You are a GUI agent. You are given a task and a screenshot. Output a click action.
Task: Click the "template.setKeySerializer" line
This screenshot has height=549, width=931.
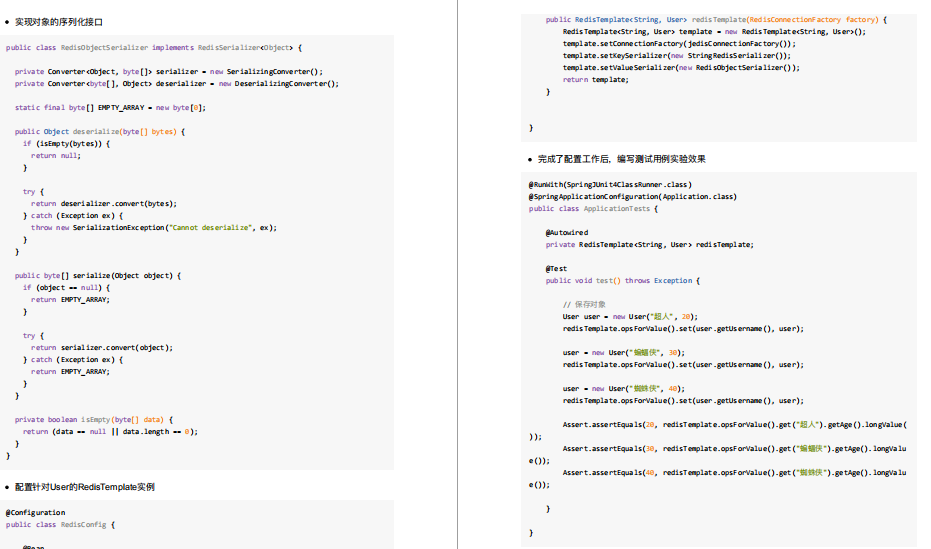(677, 56)
